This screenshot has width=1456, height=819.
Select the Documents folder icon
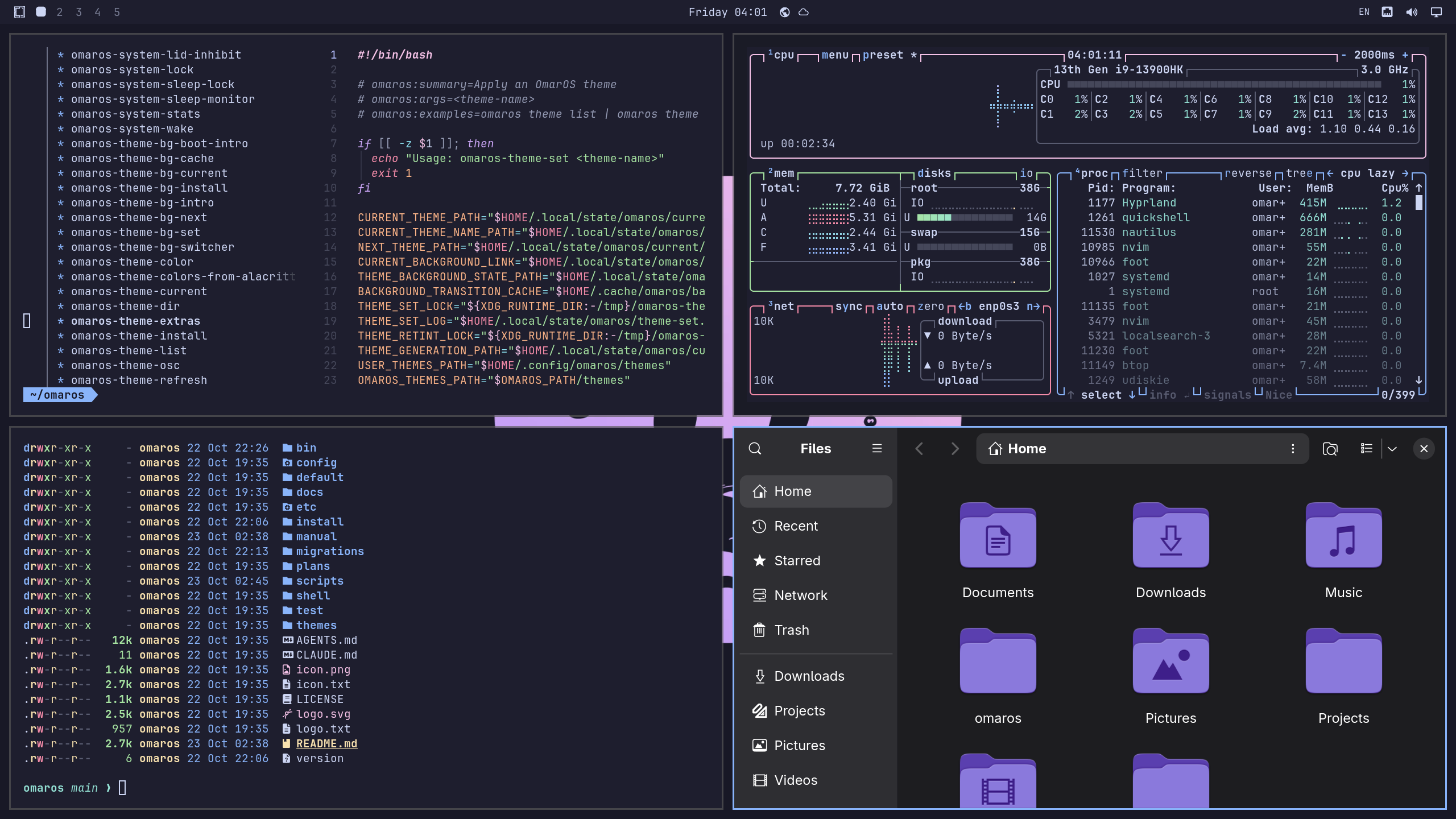pyautogui.click(x=998, y=535)
